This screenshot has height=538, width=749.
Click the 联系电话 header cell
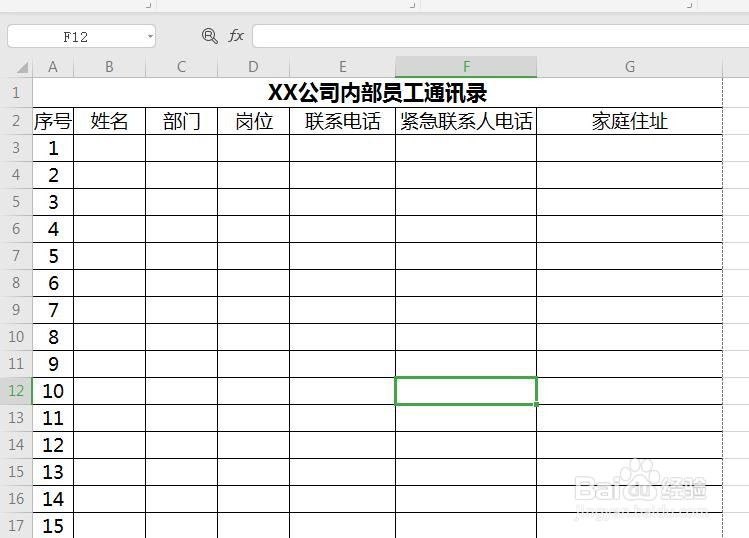342,121
